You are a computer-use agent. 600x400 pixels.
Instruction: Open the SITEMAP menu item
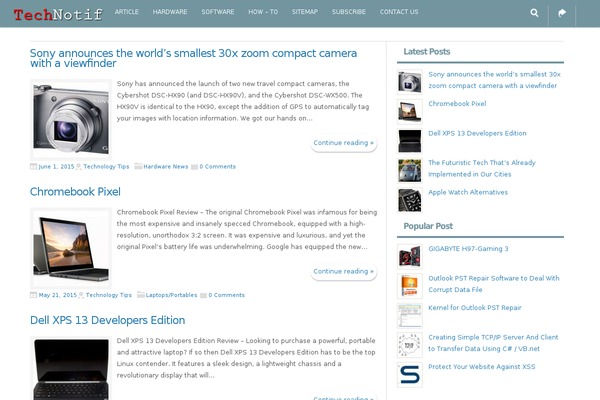click(305, 12)
